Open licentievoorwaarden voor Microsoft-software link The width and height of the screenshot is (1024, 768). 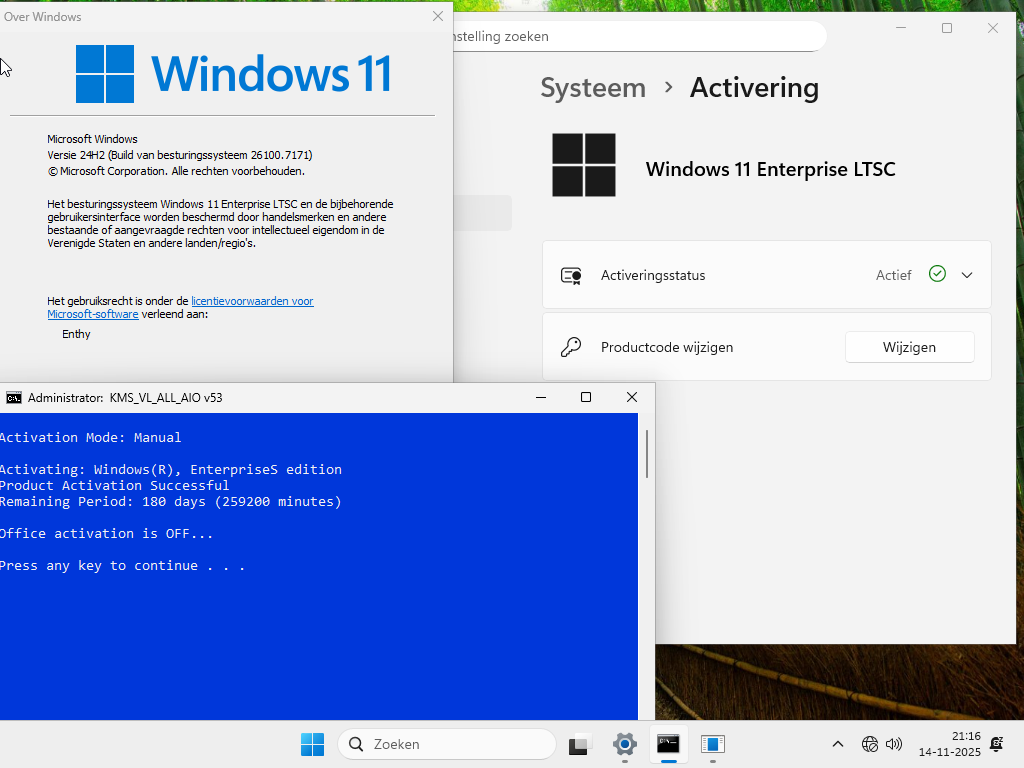coord(180,308)
